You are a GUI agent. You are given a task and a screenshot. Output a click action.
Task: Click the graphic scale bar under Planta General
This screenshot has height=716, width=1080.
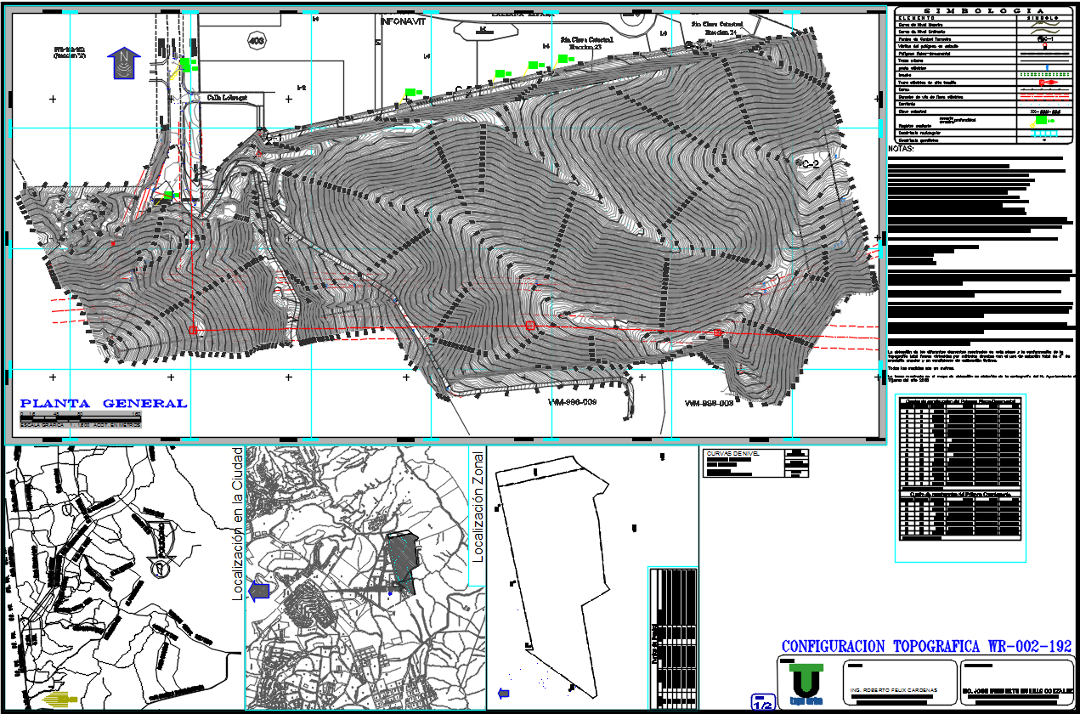(80, 422)
